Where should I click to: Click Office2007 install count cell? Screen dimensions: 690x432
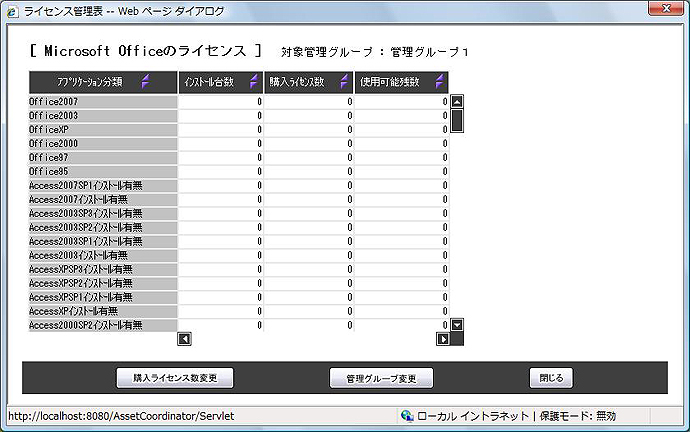pyautogui.click(x=220, y=102)
